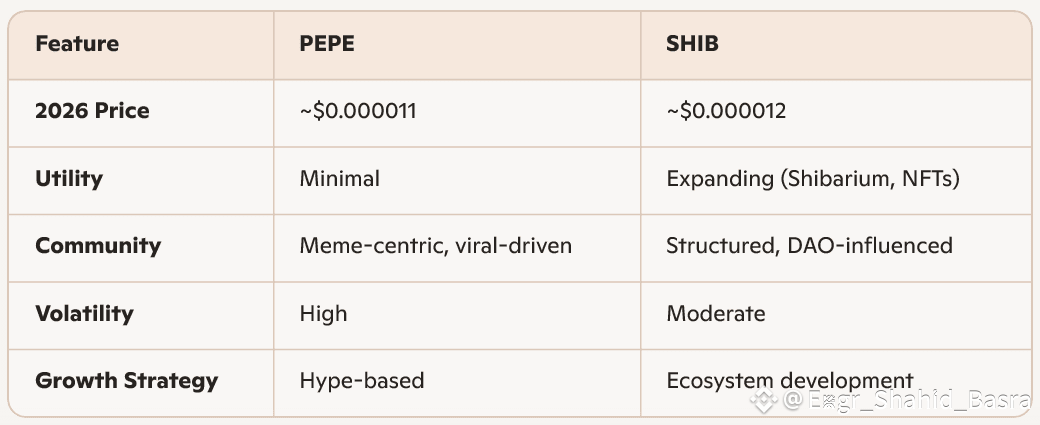
Task: Select the High volatility cell
Action: [x=324, y=314]
